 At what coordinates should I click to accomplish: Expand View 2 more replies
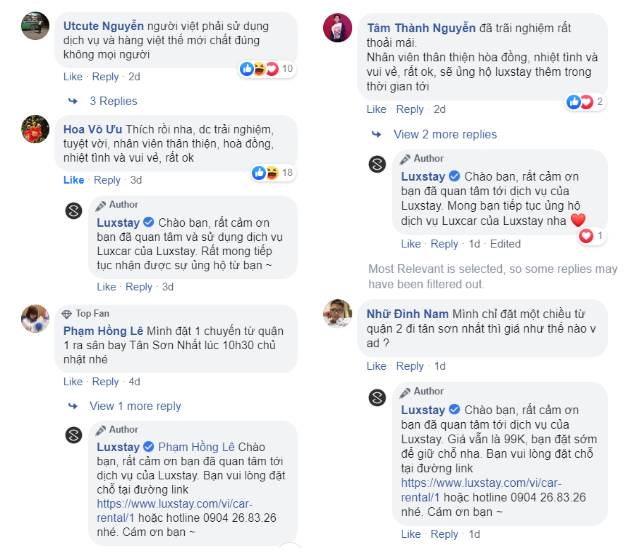click(x=444, y=134)
